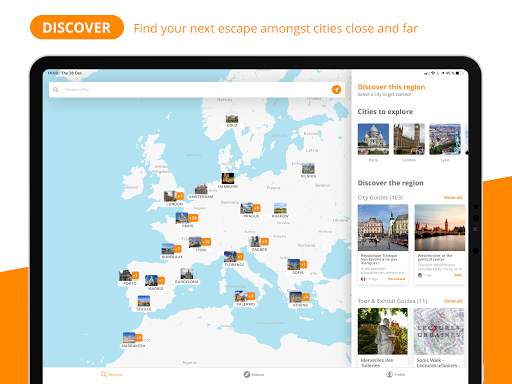
Task: Select the Lyon map pin
Action: (199, 244)
